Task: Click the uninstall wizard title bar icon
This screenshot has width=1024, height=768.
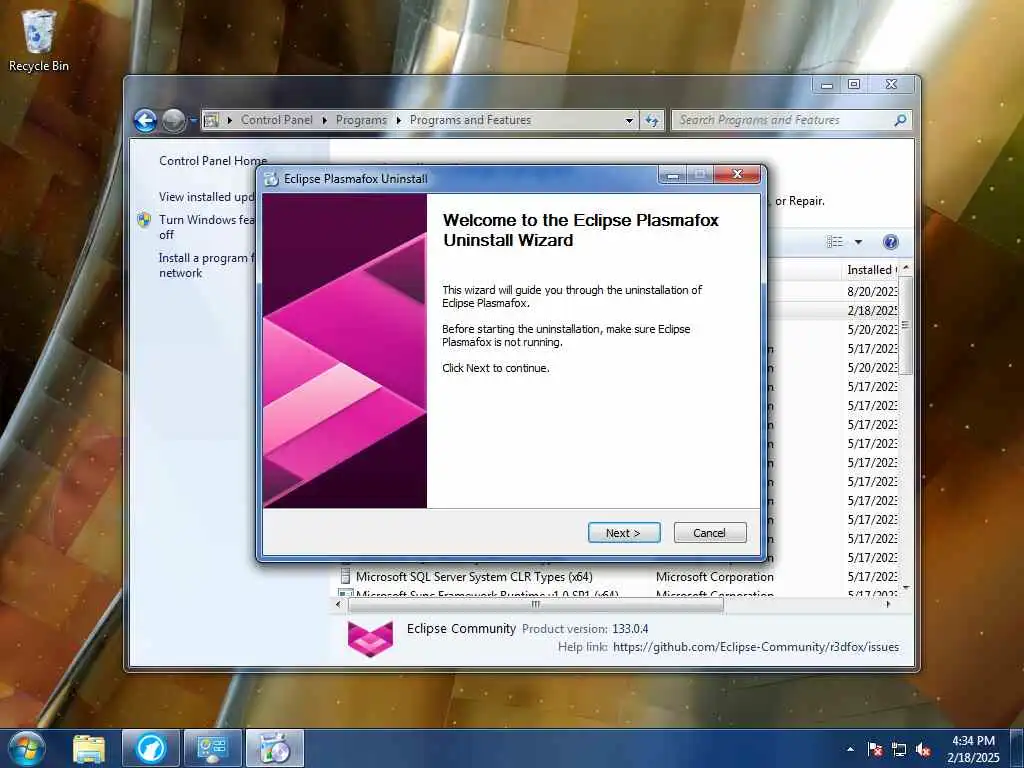Action: point(271,179)
